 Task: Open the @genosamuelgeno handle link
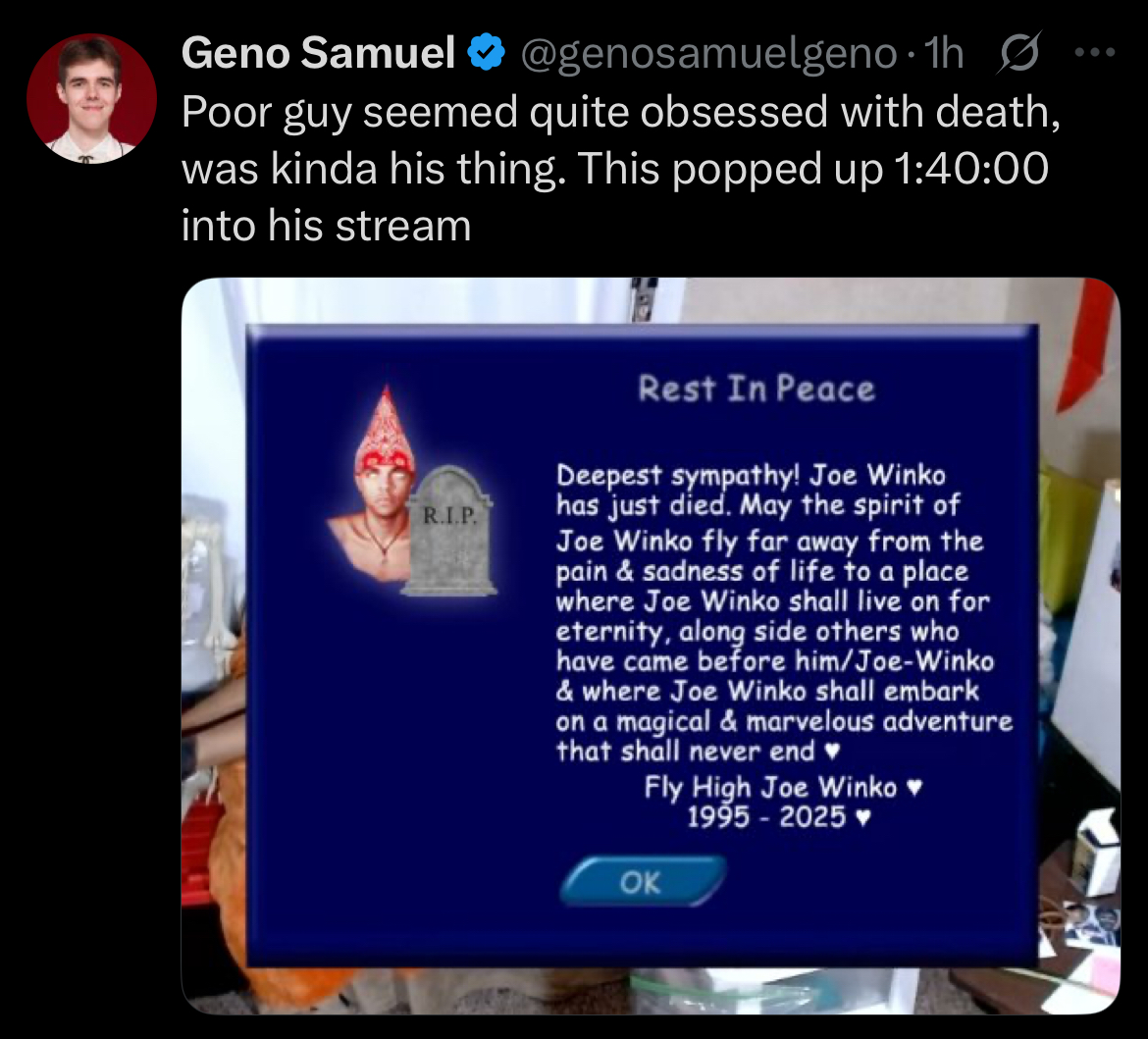coord(708,54)
